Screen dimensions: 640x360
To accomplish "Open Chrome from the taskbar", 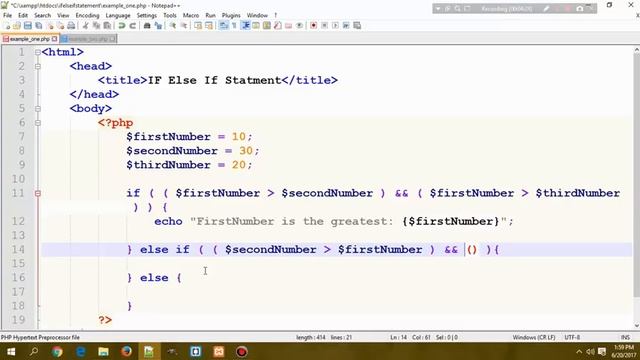I will pos(57,351).
